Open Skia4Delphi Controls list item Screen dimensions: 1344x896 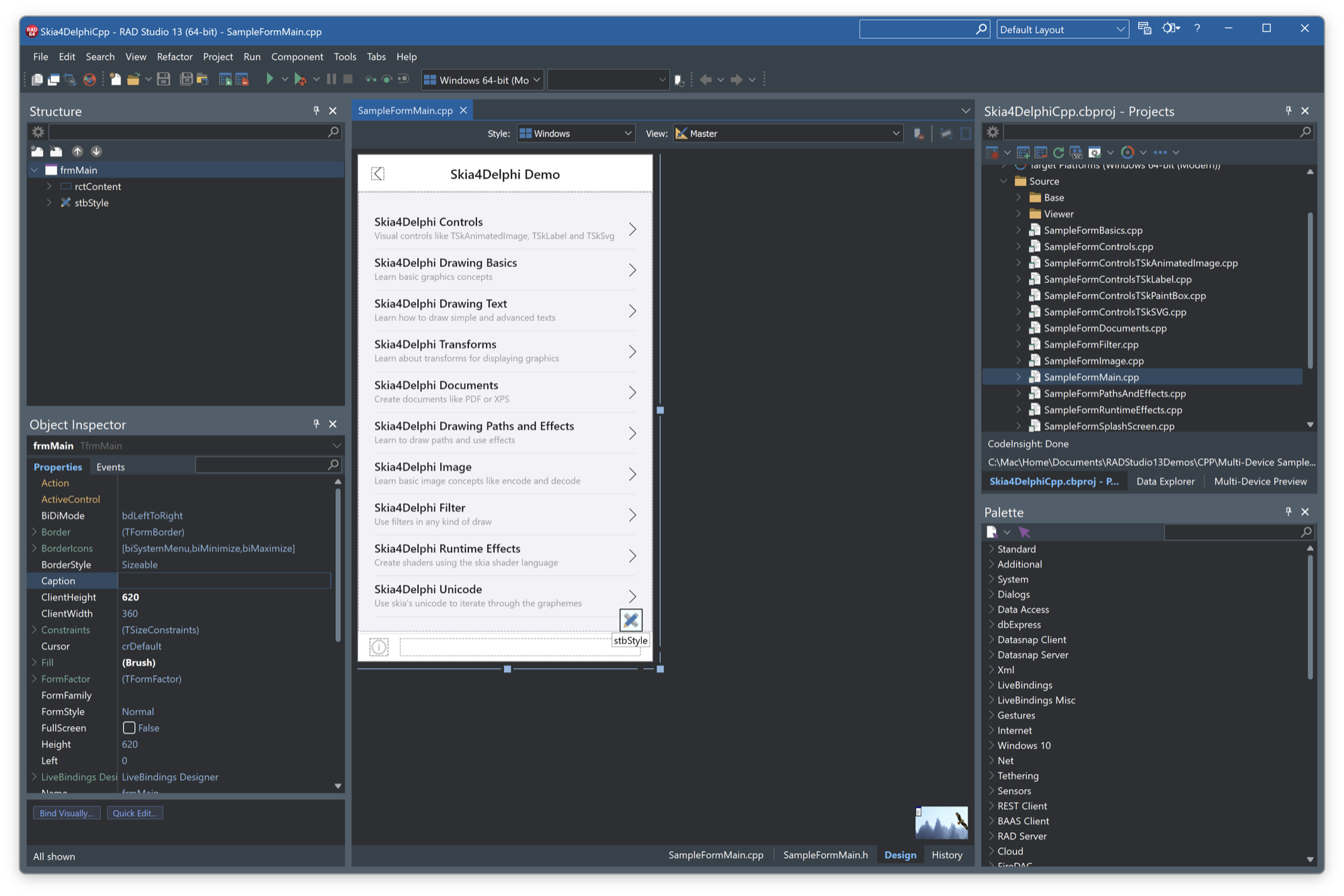(x=505, y=228)
